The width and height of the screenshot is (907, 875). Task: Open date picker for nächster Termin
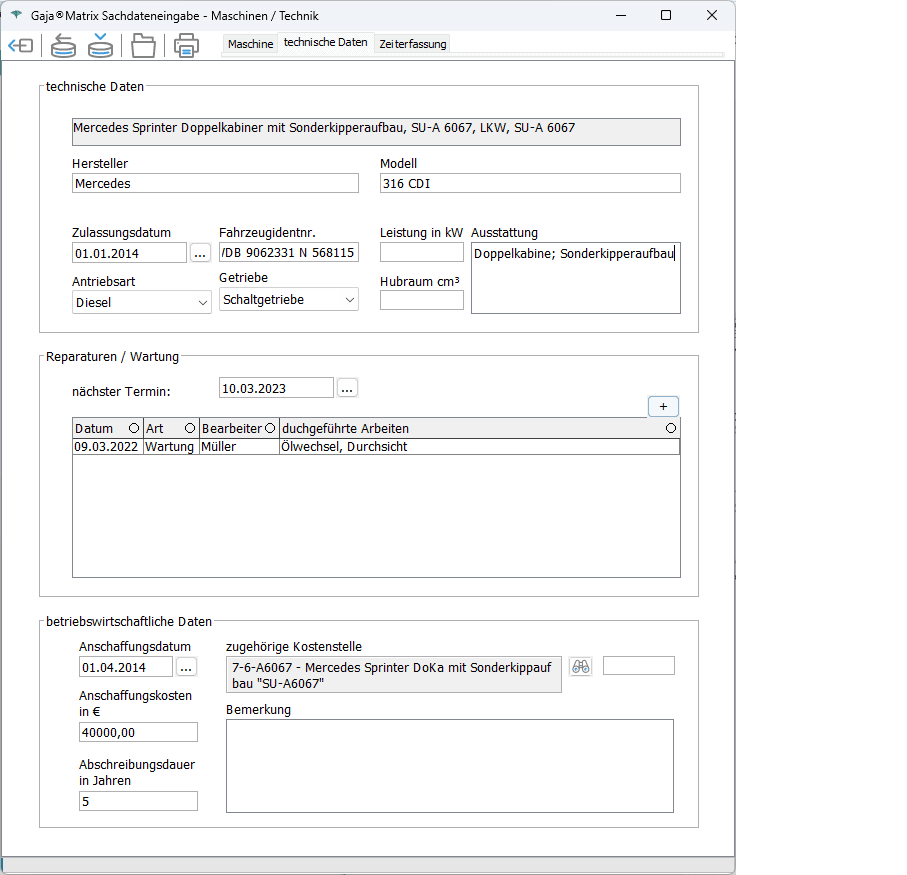(x=347, y=387)
